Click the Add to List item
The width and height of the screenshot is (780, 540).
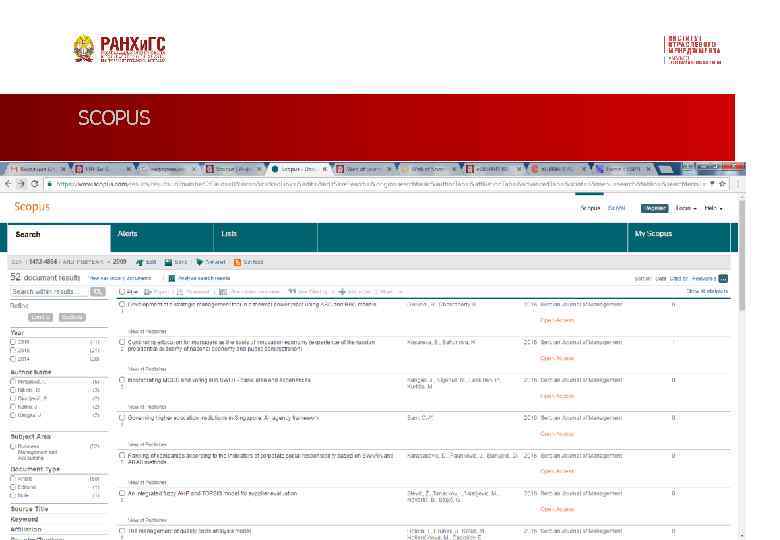click(x=357, y=292)
